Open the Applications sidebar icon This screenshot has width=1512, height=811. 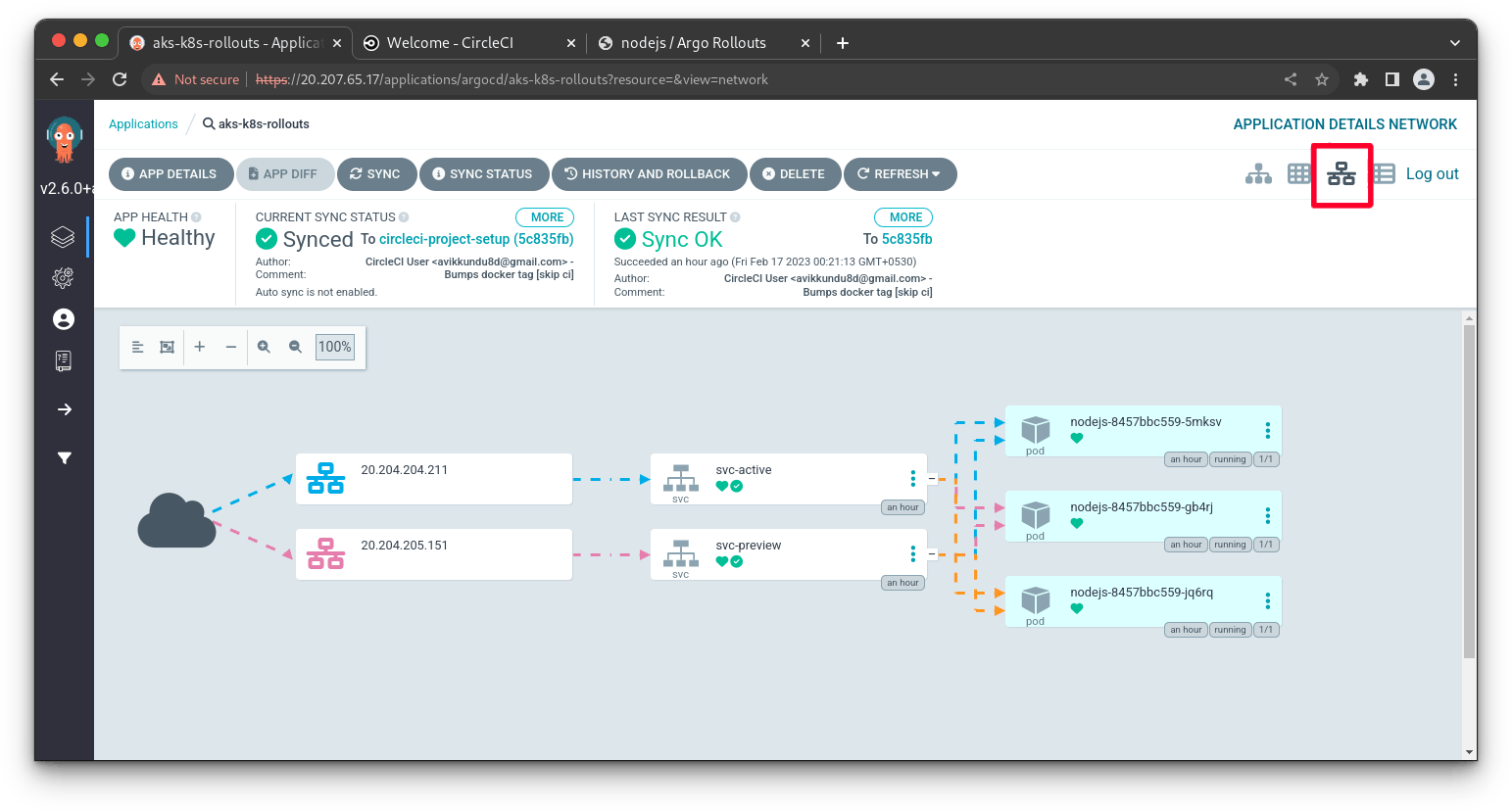(x=63, y=235)
